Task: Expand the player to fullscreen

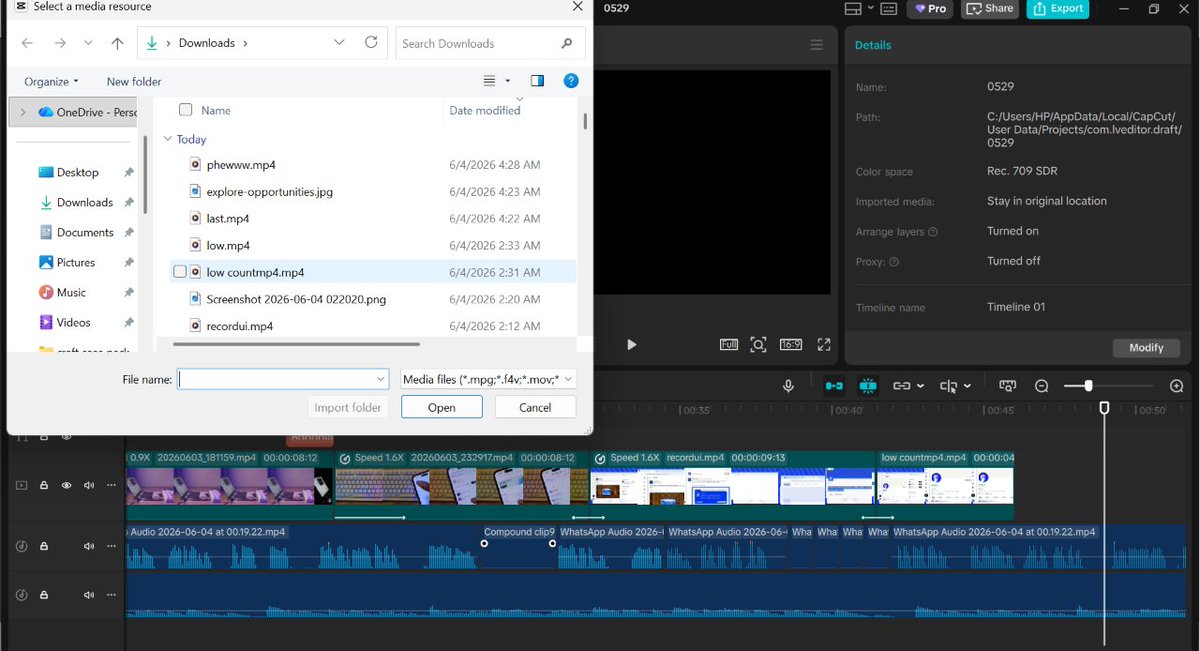Action: coord(824,344)
